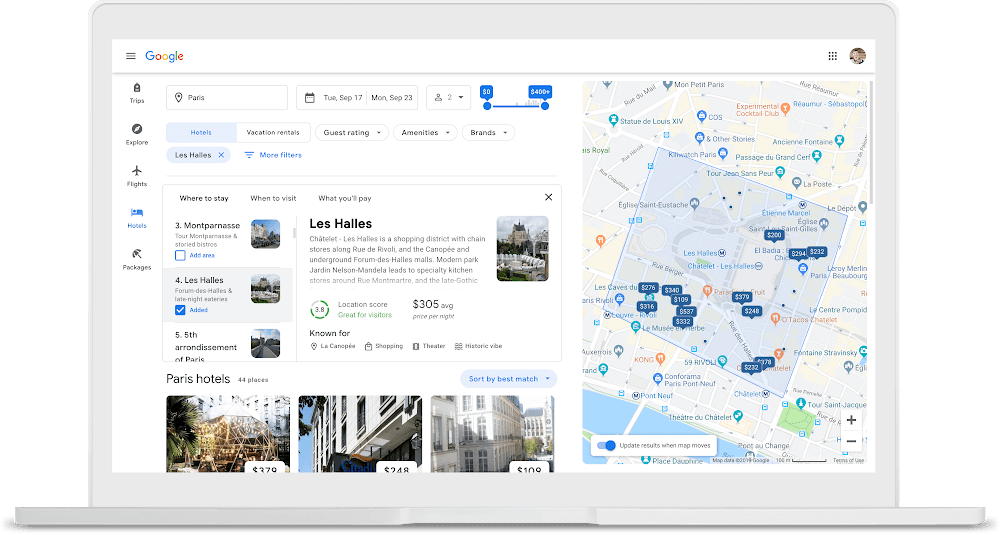1000x535 pixels.
Task: Click the Historic vibe tag
Action: (478, 346)
